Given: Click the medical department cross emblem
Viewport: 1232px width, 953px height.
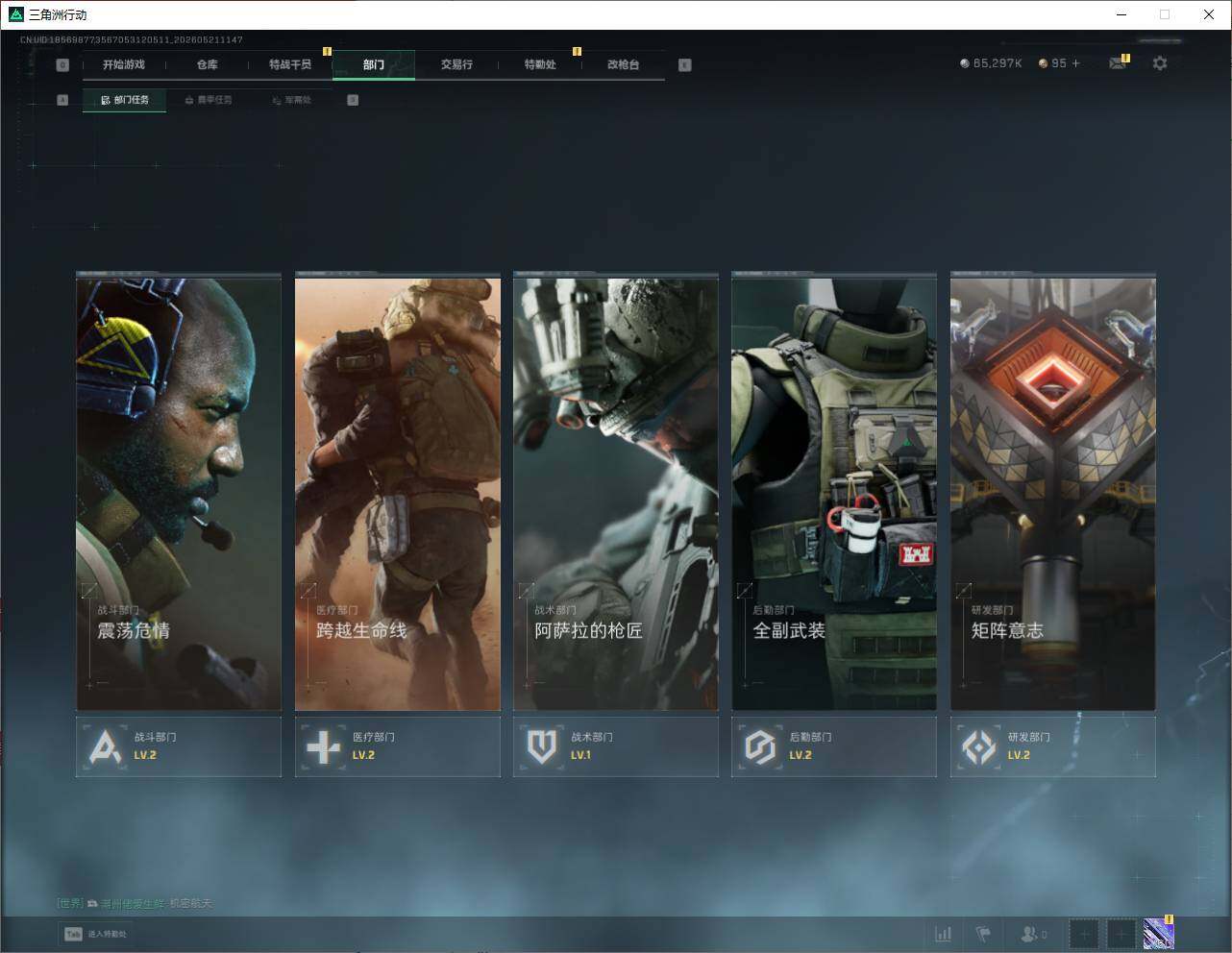Looking at the screenshot, I should tap(323, 746).
